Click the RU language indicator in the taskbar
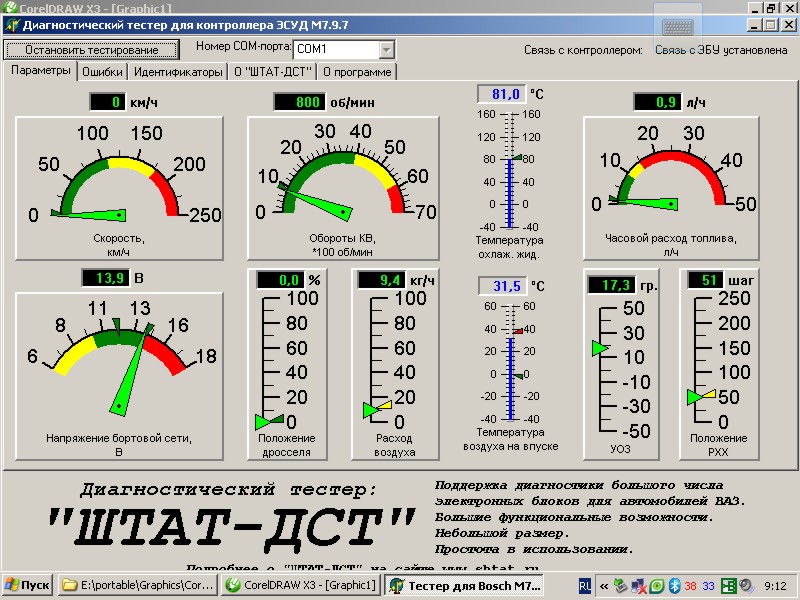Image resolution: width=800 pixels, height=600 pixels. tap(585, 585)
